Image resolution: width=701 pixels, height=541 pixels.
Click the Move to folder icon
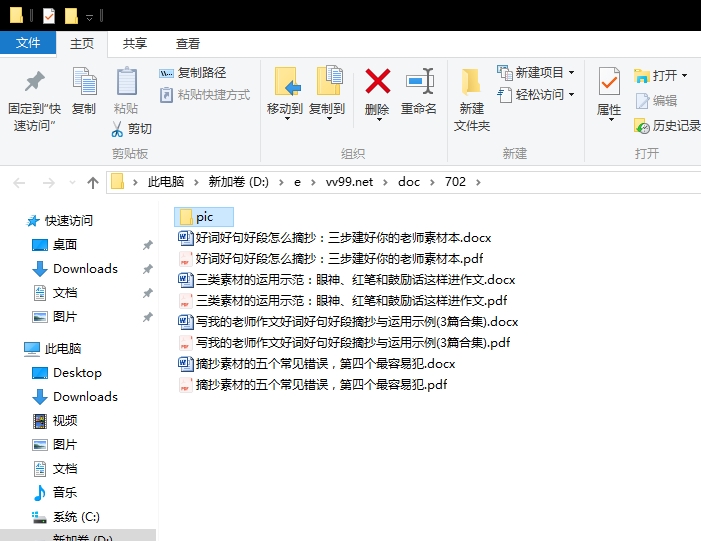click(286, 81)
